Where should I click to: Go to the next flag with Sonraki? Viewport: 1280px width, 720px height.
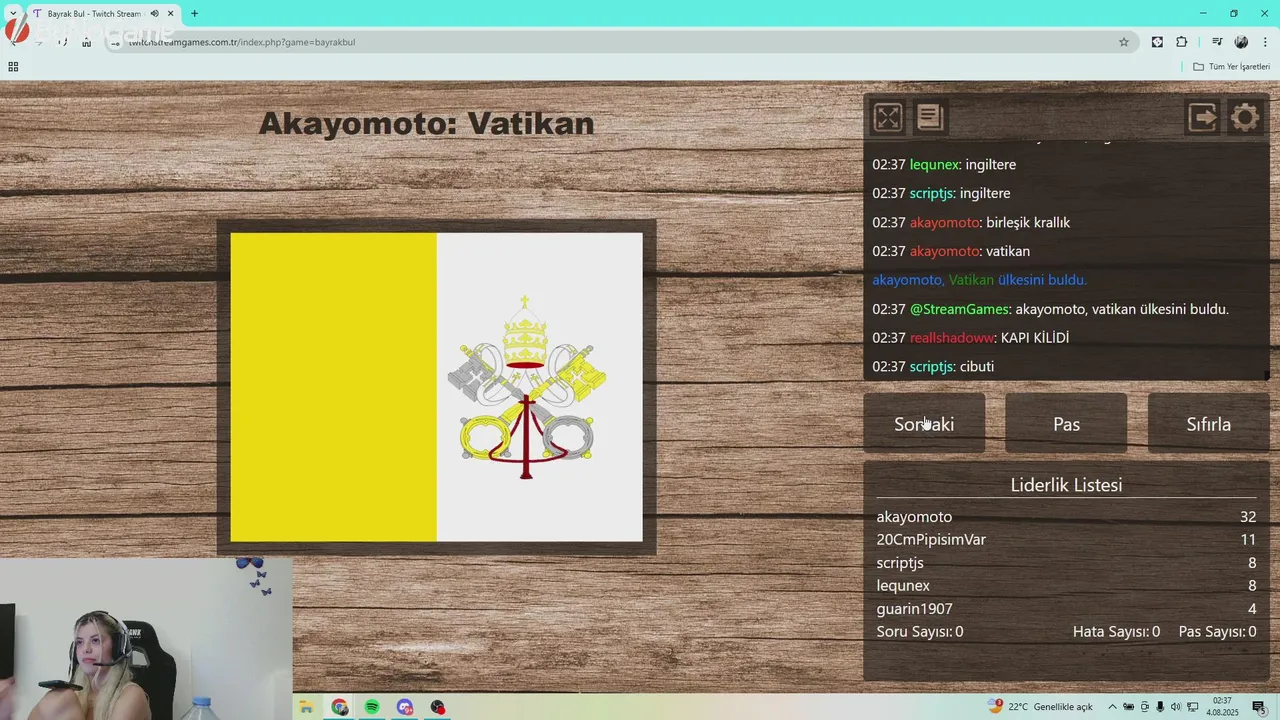924,424
